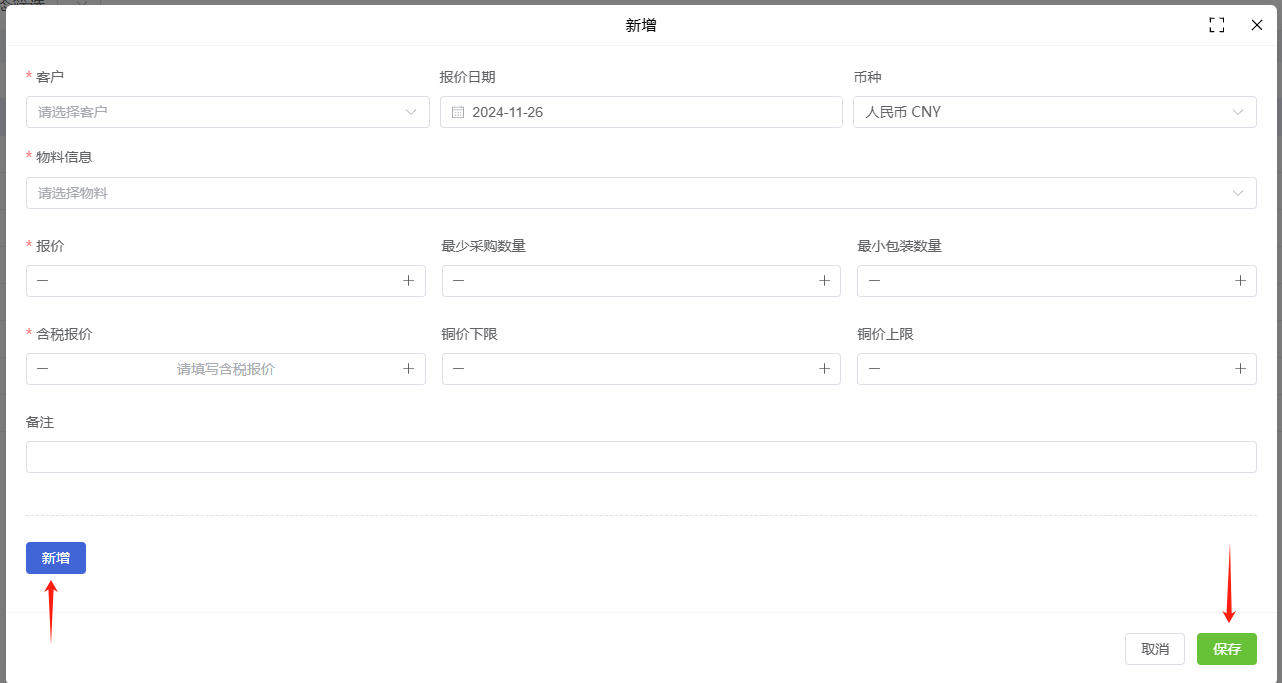Viewport: 1282px width, 683px height.
Task: Click the green 保存 save button
Action: [x=1227, y=649]
